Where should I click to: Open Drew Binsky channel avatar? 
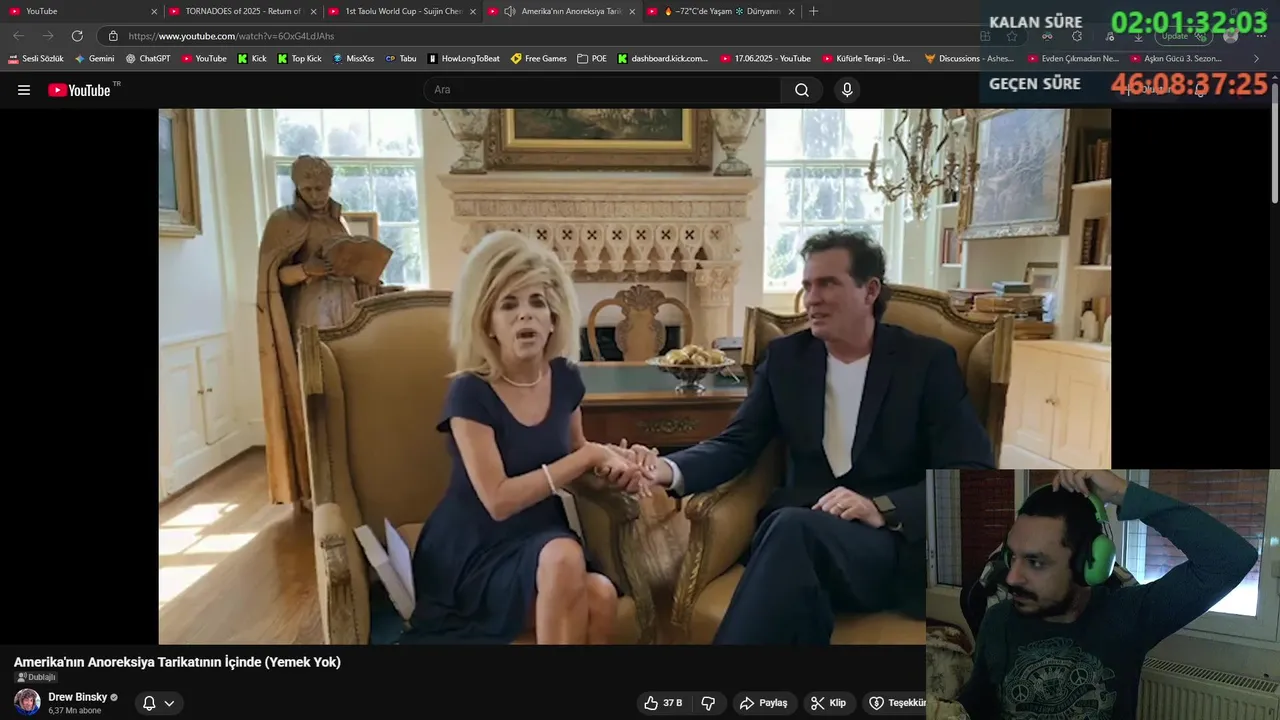27,702
